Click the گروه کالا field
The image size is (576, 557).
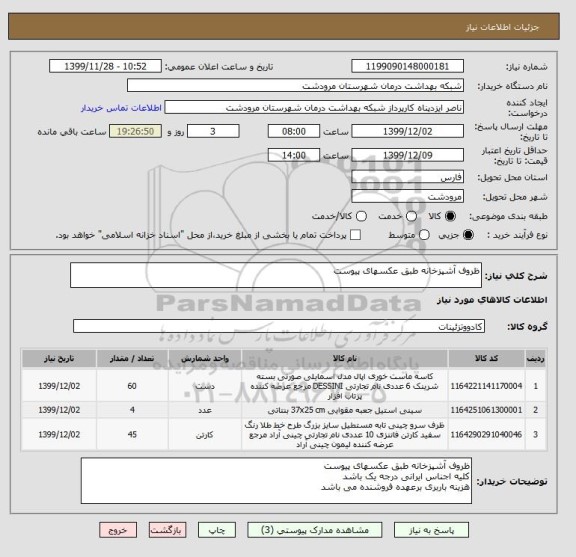(x=279, y=326)
